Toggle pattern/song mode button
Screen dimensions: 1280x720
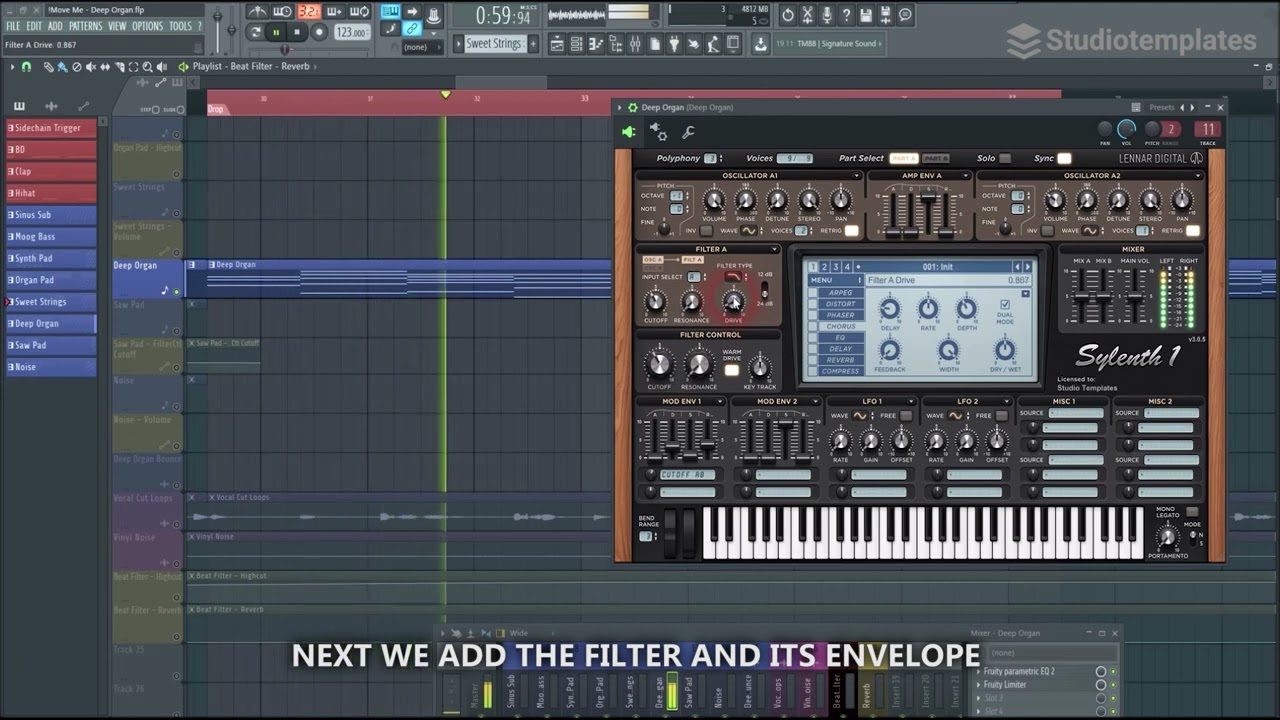(256, 32)
